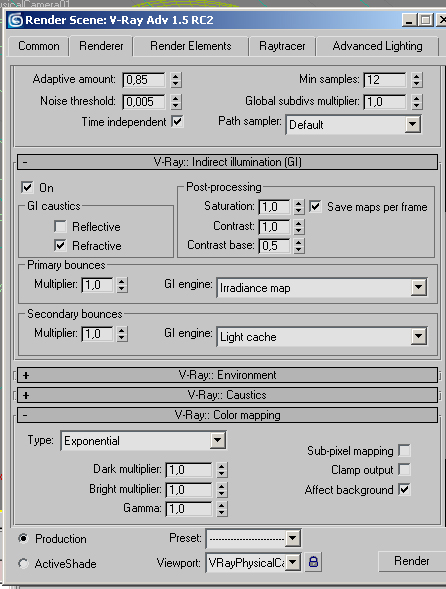Select the Production radio button
Screen dimensions: 446x589
coord(23,539)
